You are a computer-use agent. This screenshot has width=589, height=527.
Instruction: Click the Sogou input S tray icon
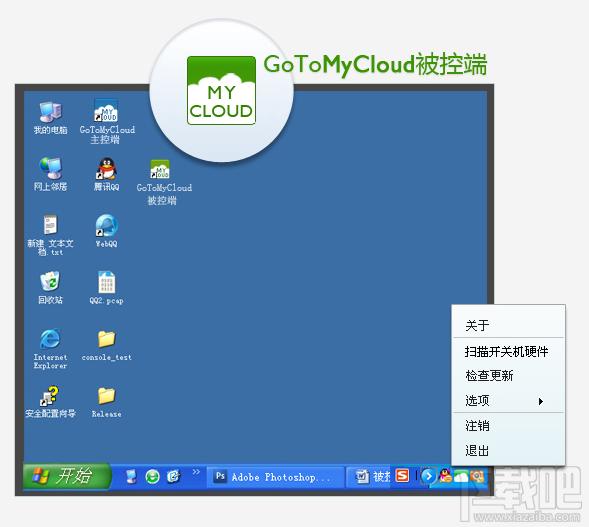402,476
